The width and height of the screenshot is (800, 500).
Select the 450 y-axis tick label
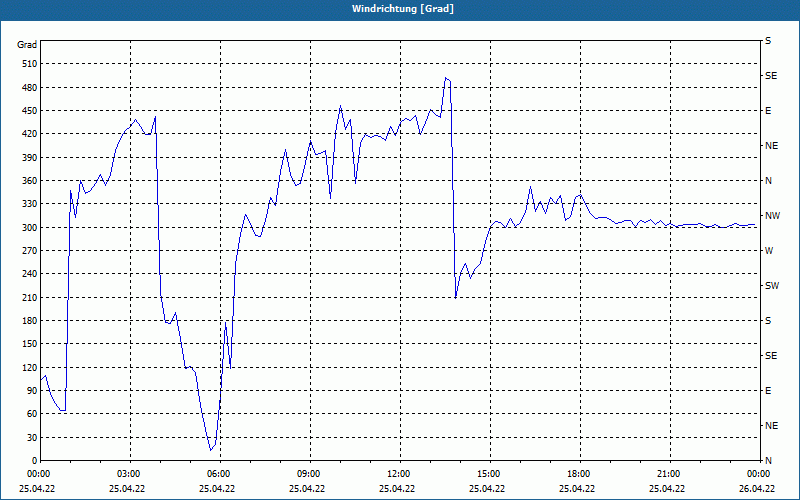[30, 111]
